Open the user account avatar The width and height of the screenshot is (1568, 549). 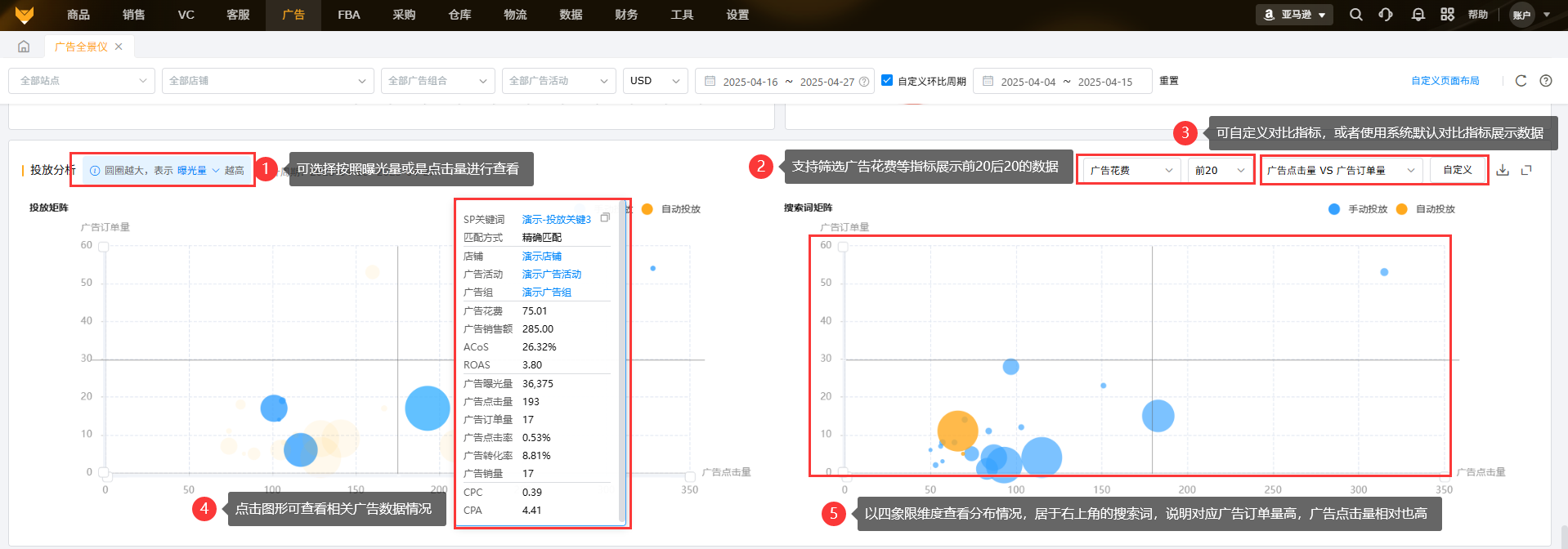[x=1521, y=15]
